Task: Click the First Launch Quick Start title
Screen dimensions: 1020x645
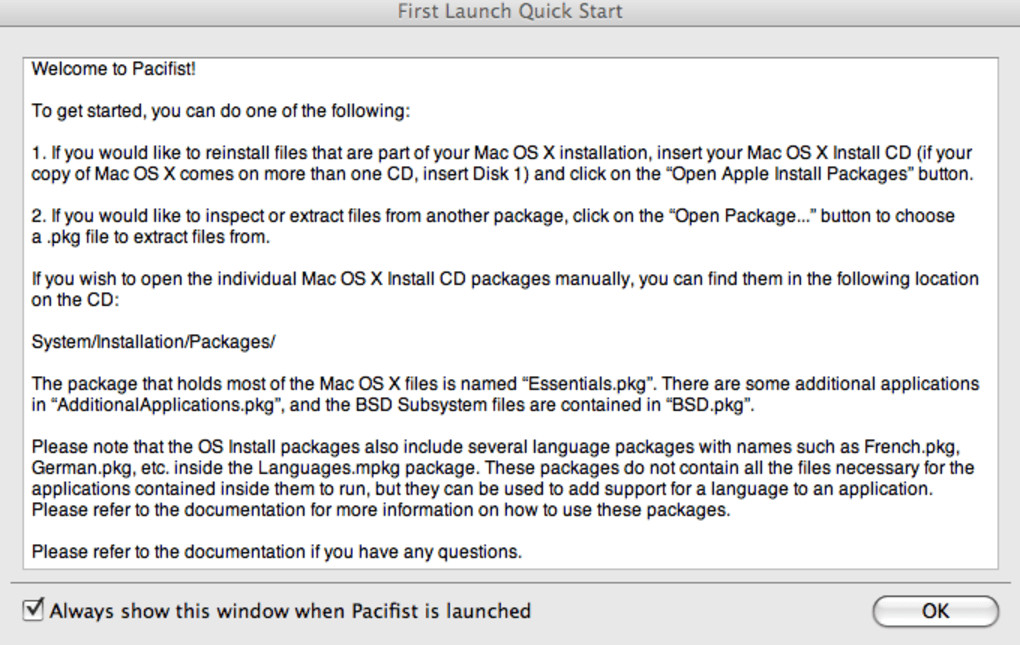Action: pyautogui.click(x=510, y=12)
